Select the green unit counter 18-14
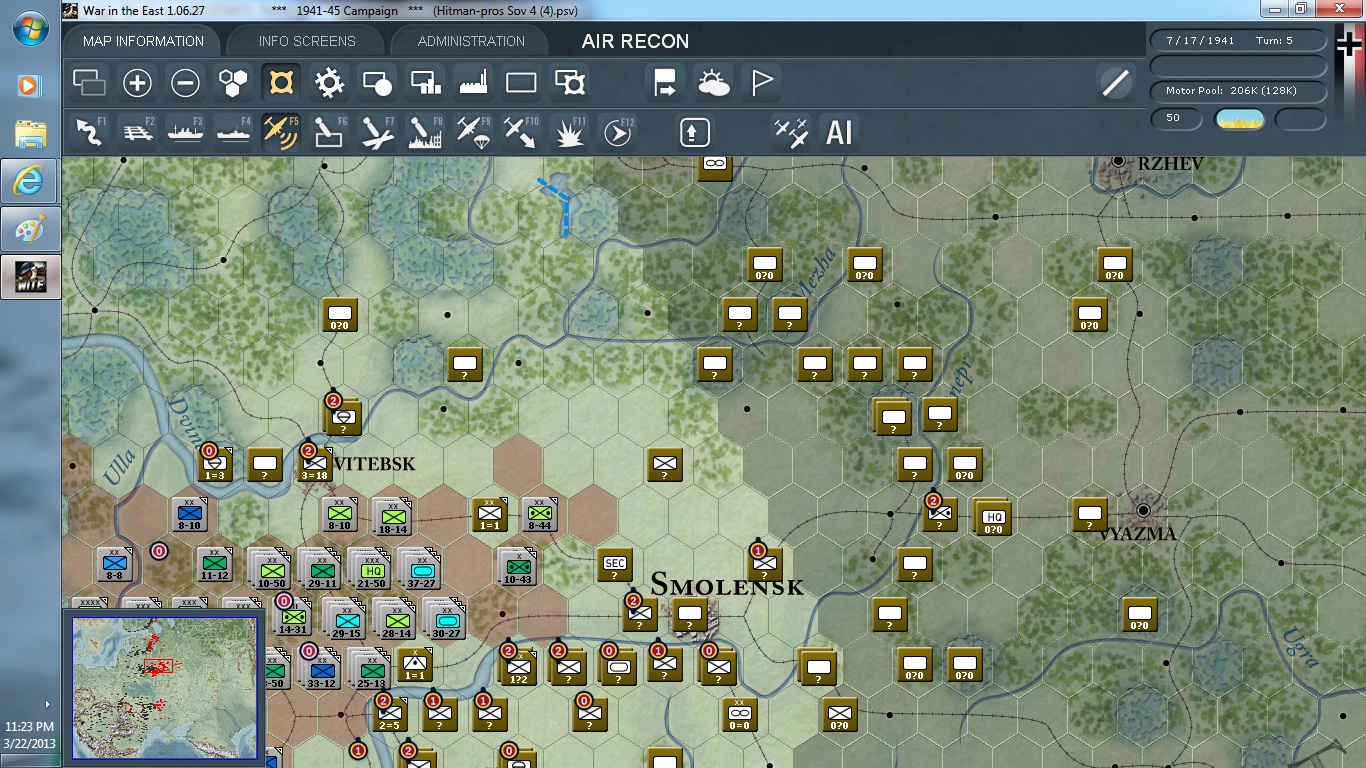Image resolution: width=1366 pixels, height=768 pixels. [x=393, y=517]
